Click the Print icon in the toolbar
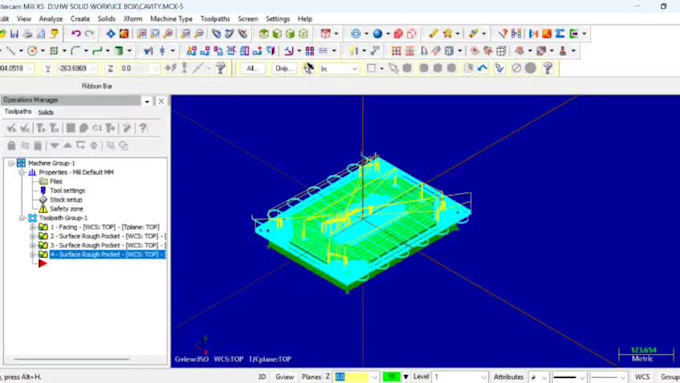680x383 pixels. coord(28,33)
